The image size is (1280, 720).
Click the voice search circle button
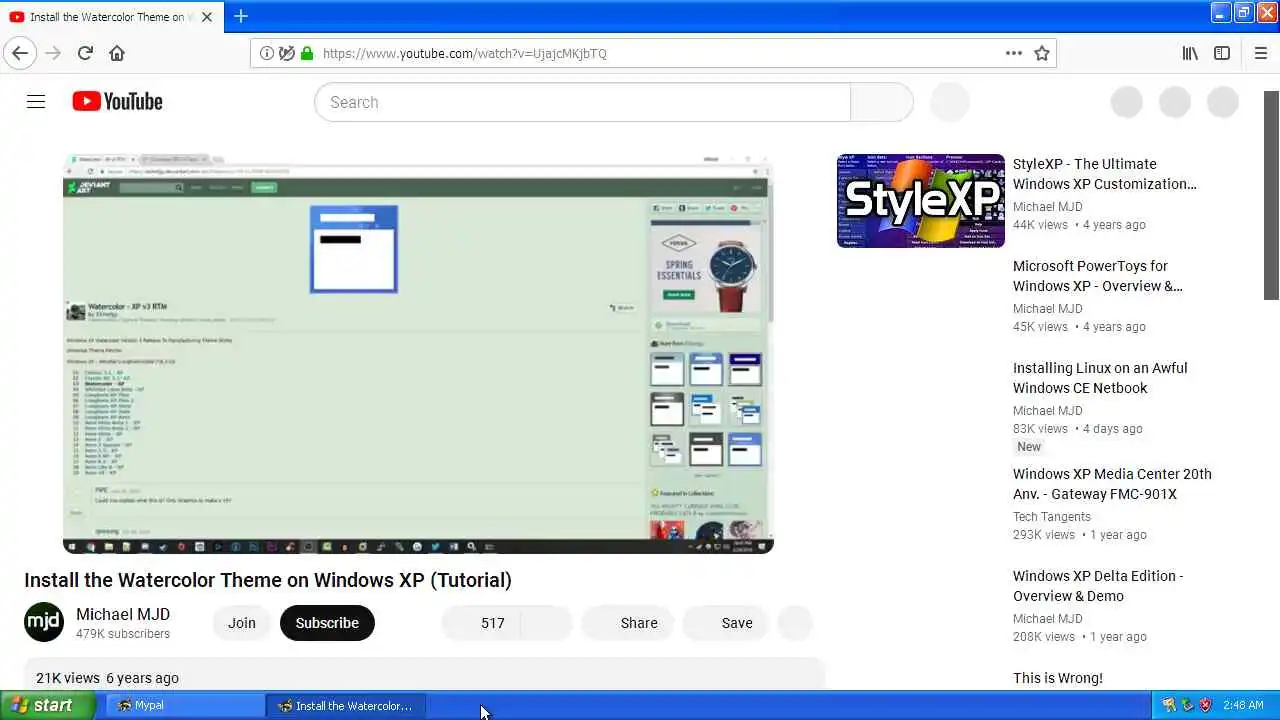tap(950, 102)
